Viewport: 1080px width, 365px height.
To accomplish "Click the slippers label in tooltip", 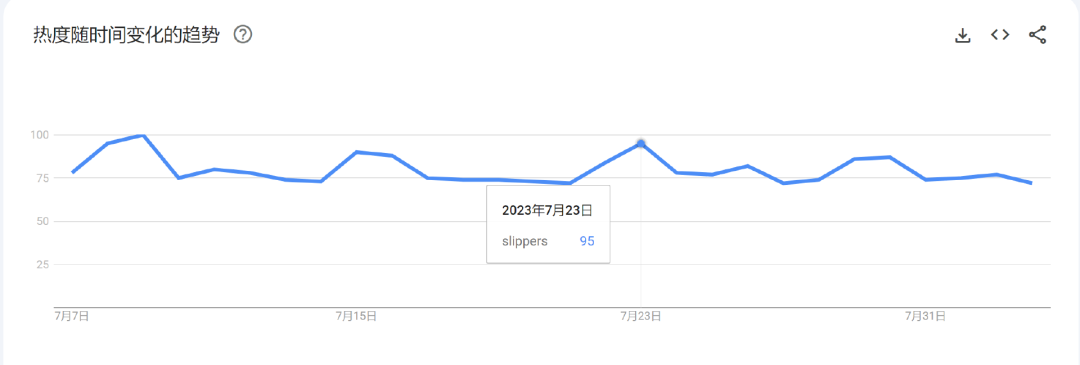I will point(525,242).
